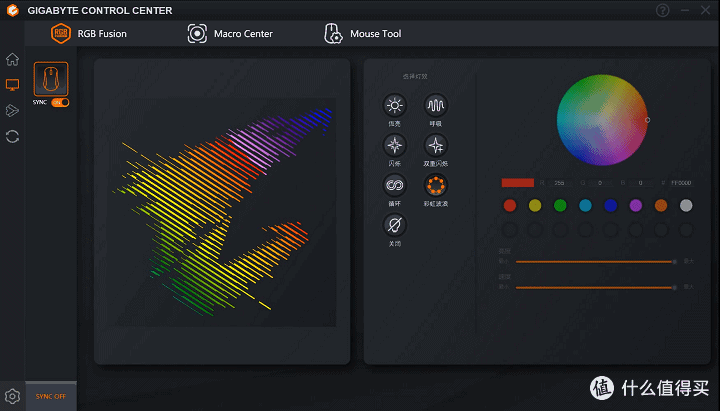Click the Home icon in the sidebar

12,59
